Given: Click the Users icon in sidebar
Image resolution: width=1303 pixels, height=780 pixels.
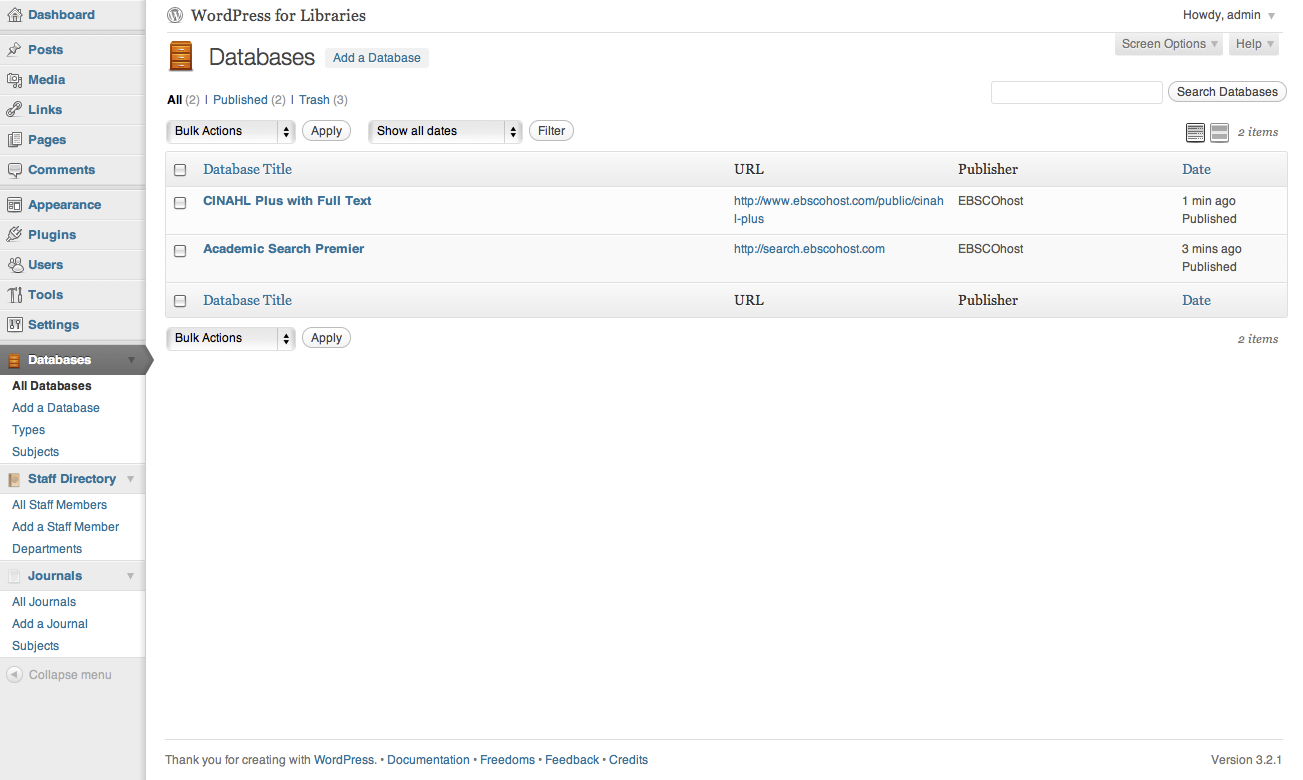Looking at the screenshot, I should click(x=14, y=265).
